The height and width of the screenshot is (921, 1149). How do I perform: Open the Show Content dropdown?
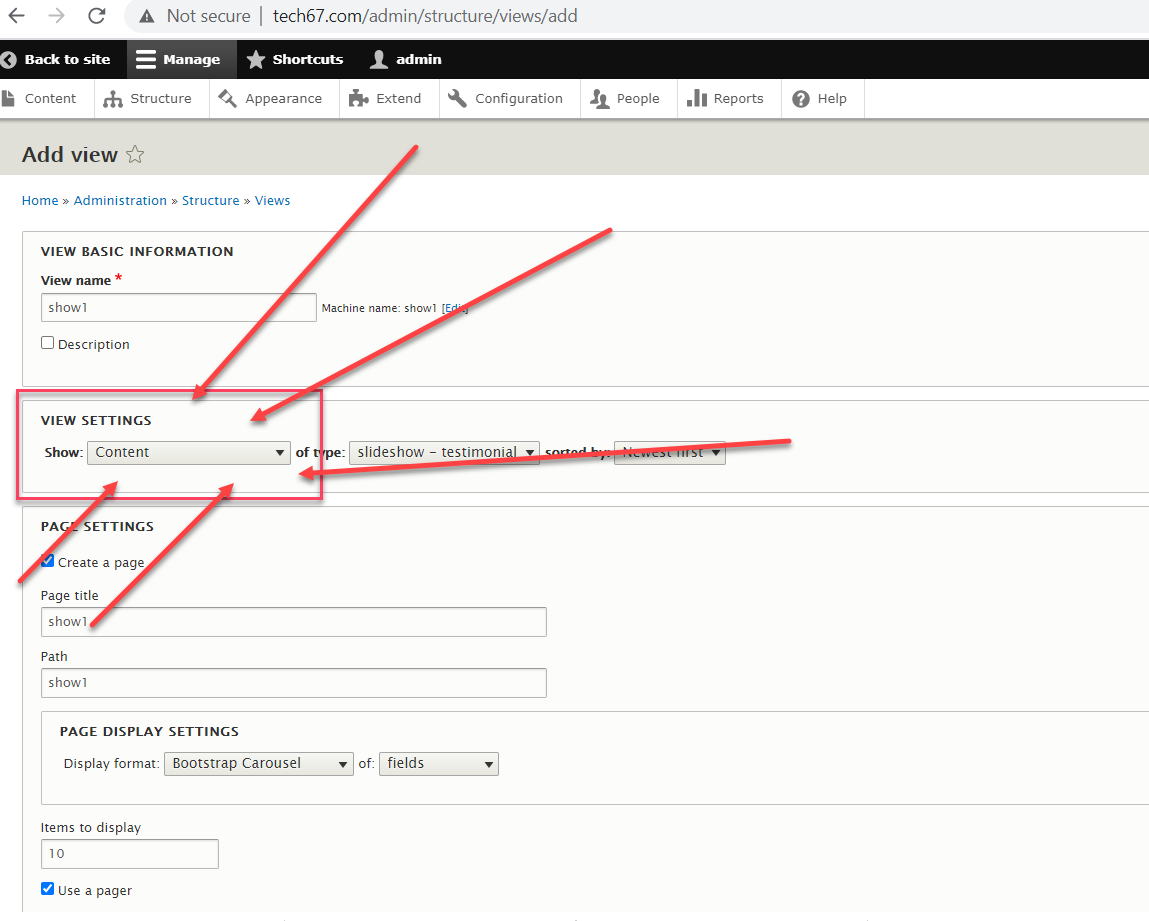click(x=189, y=453)
